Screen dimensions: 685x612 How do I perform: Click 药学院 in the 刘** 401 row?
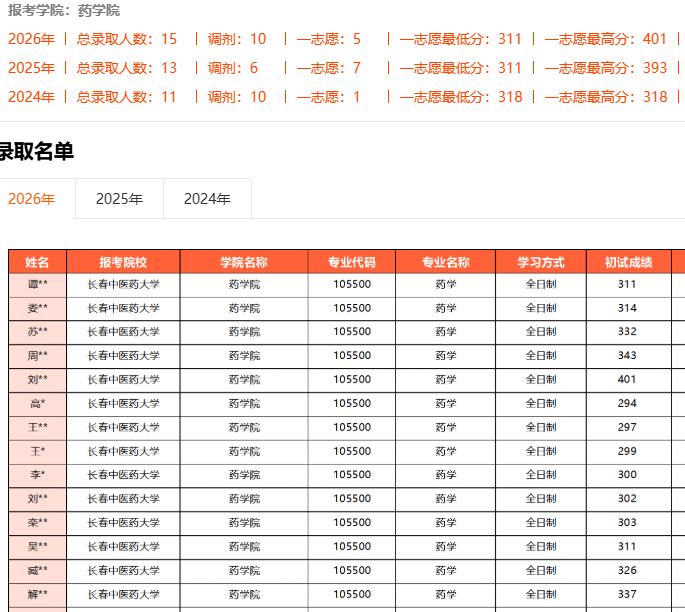(244, 379)
